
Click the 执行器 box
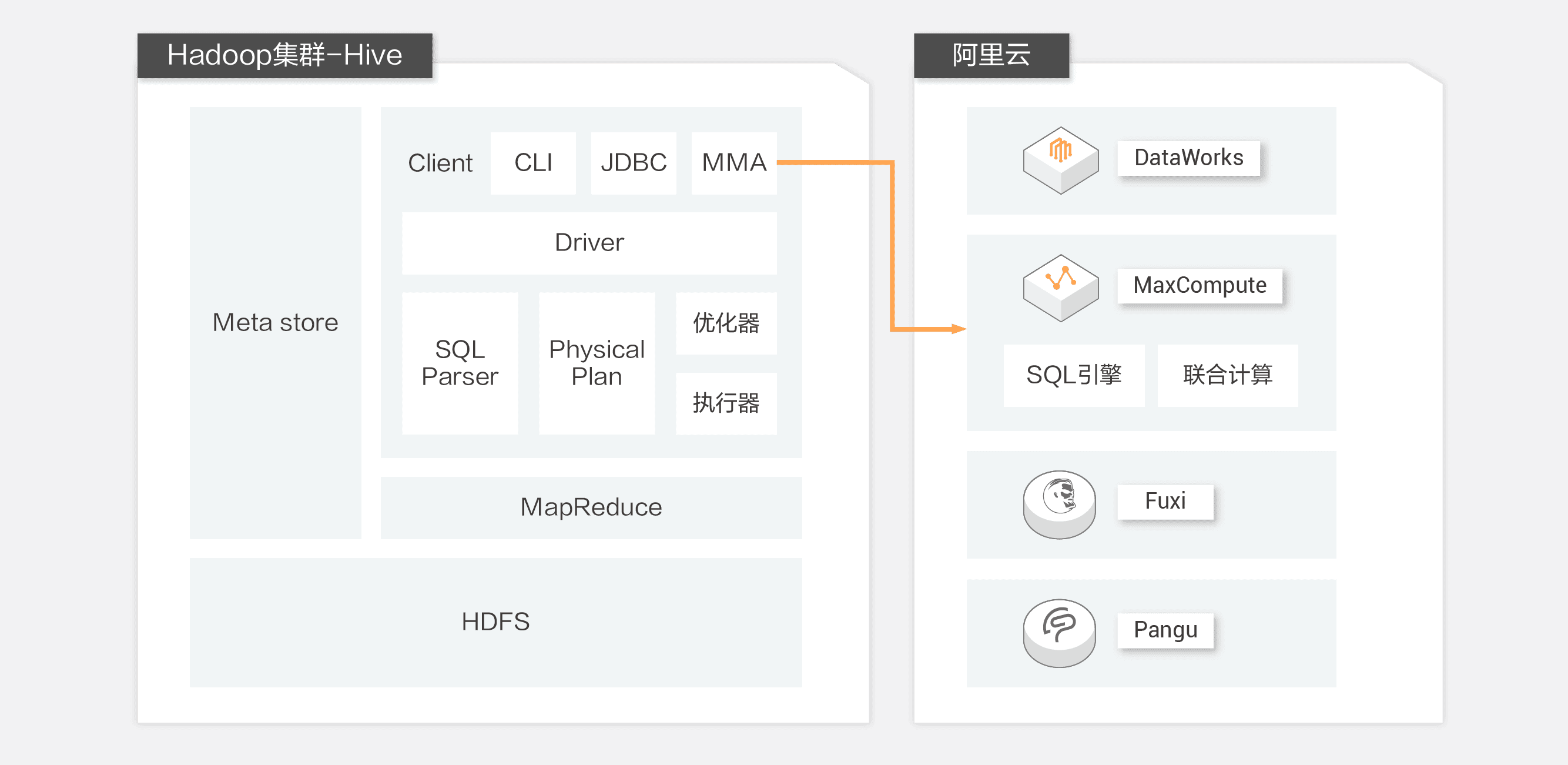click(726, 403)
